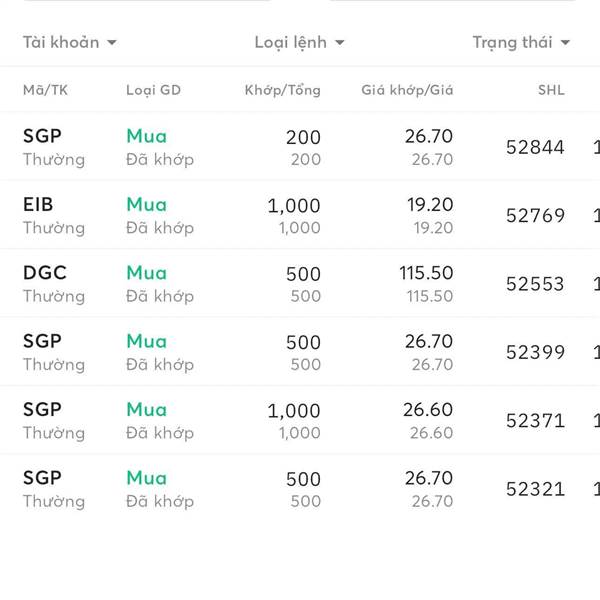Click the arrow icon beside Loại lệnh
Viewport: 600px width, 600px height.
click(x=340, y=42)
